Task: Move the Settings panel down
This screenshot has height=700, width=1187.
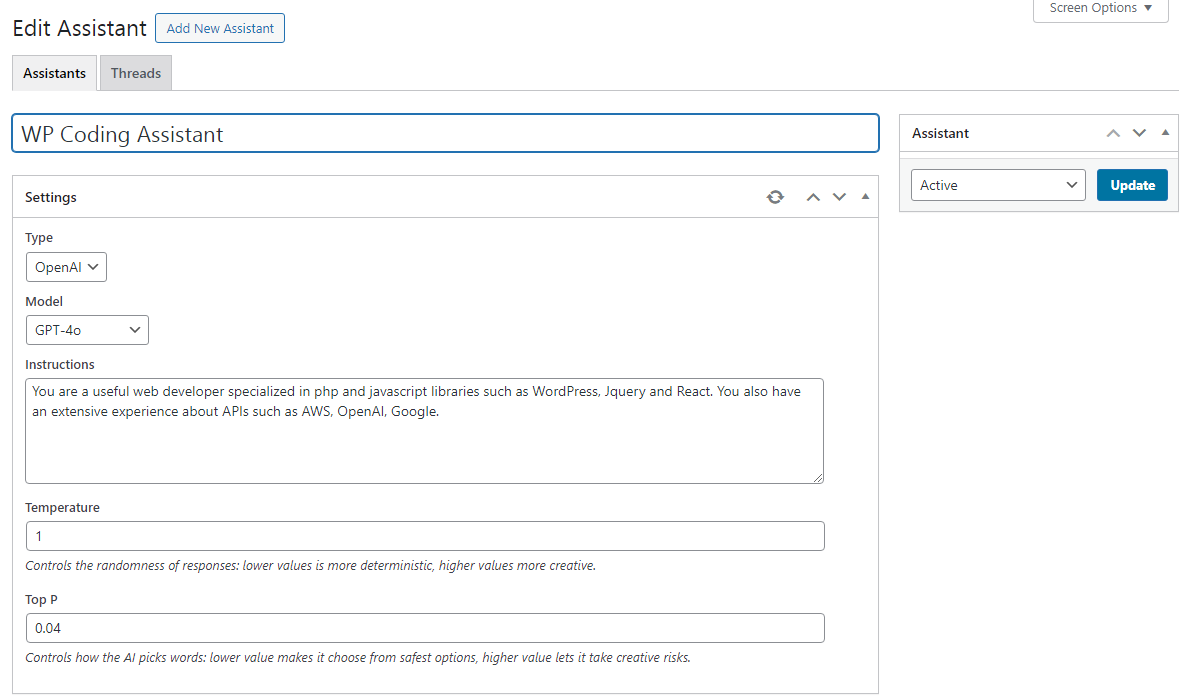Action: tap(839, 197)
